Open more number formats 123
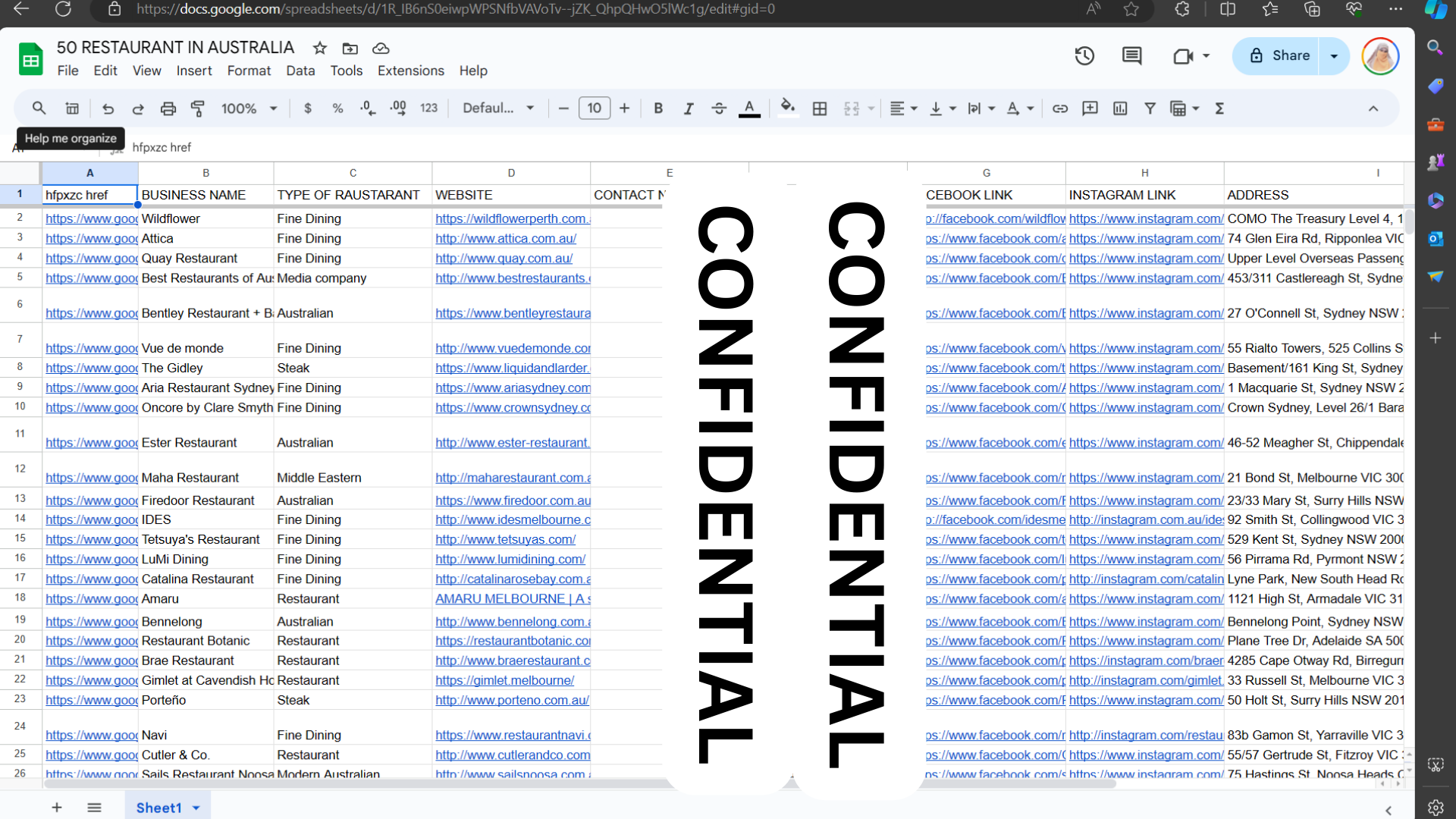This screenshot has width=1456, height=819. coord(429,108)
